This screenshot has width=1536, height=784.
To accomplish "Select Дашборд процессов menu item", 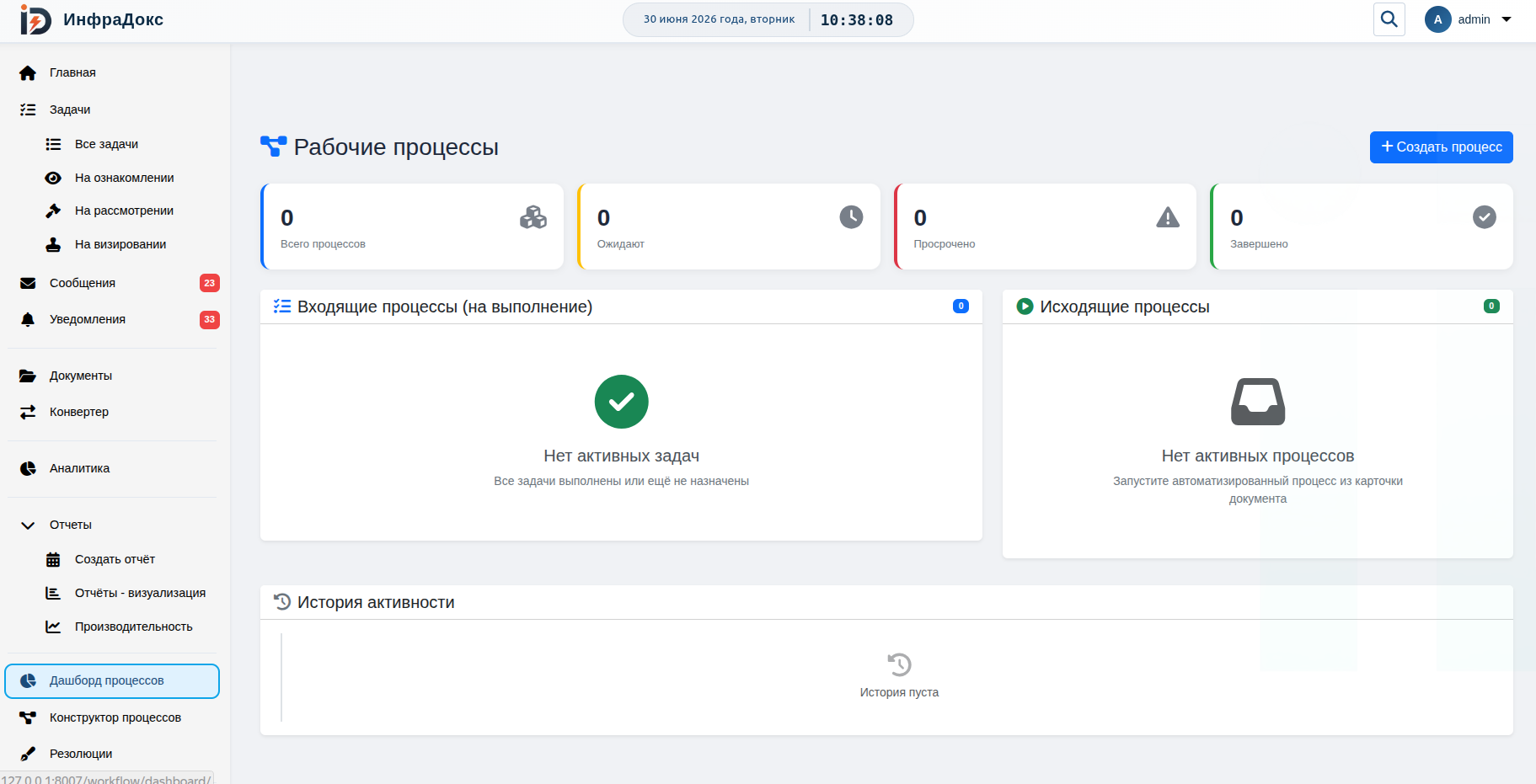I will [112, 681].
